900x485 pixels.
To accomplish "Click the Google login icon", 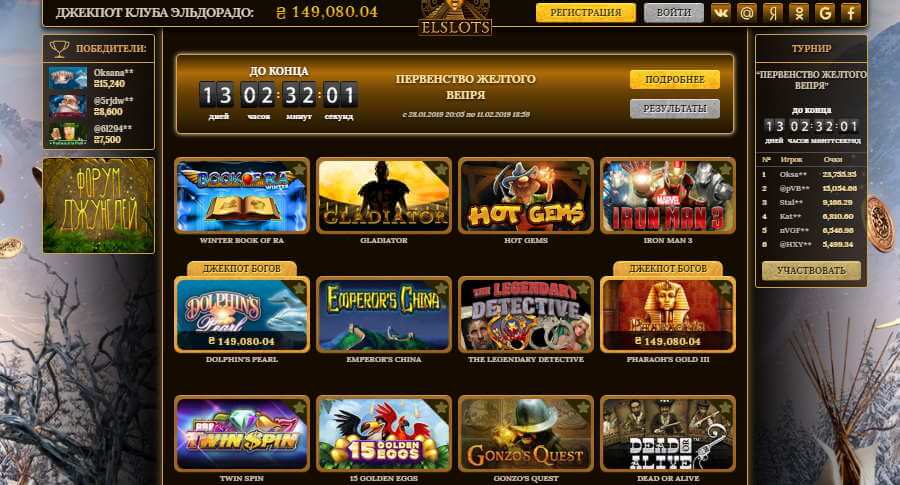I will pyautogui.click(x=825, y=12).
